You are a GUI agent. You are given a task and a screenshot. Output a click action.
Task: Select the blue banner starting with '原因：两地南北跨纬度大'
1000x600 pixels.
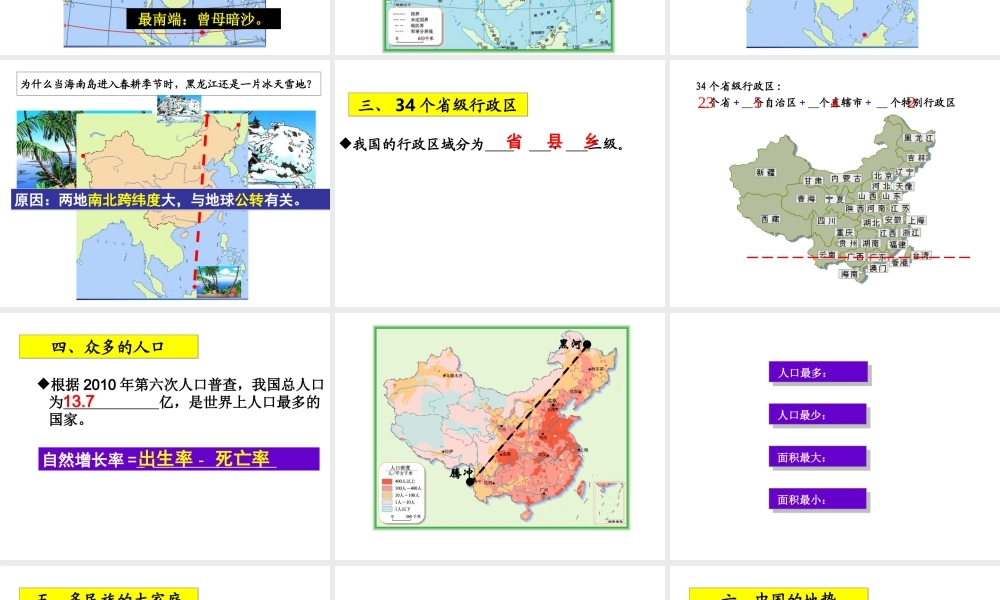pos(170,200)
